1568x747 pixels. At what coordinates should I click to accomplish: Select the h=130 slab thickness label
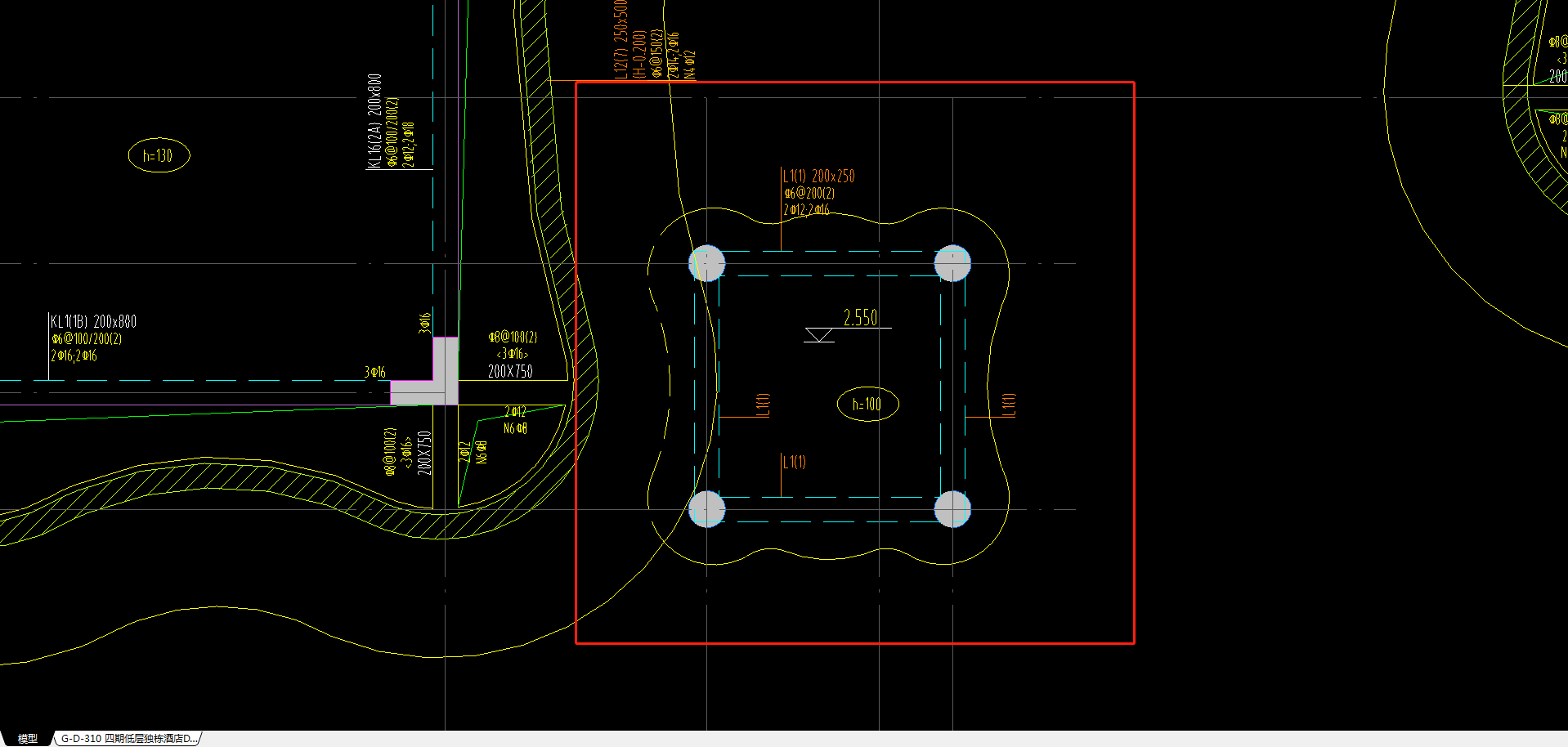pyautogui.click(x=158, y=155)
